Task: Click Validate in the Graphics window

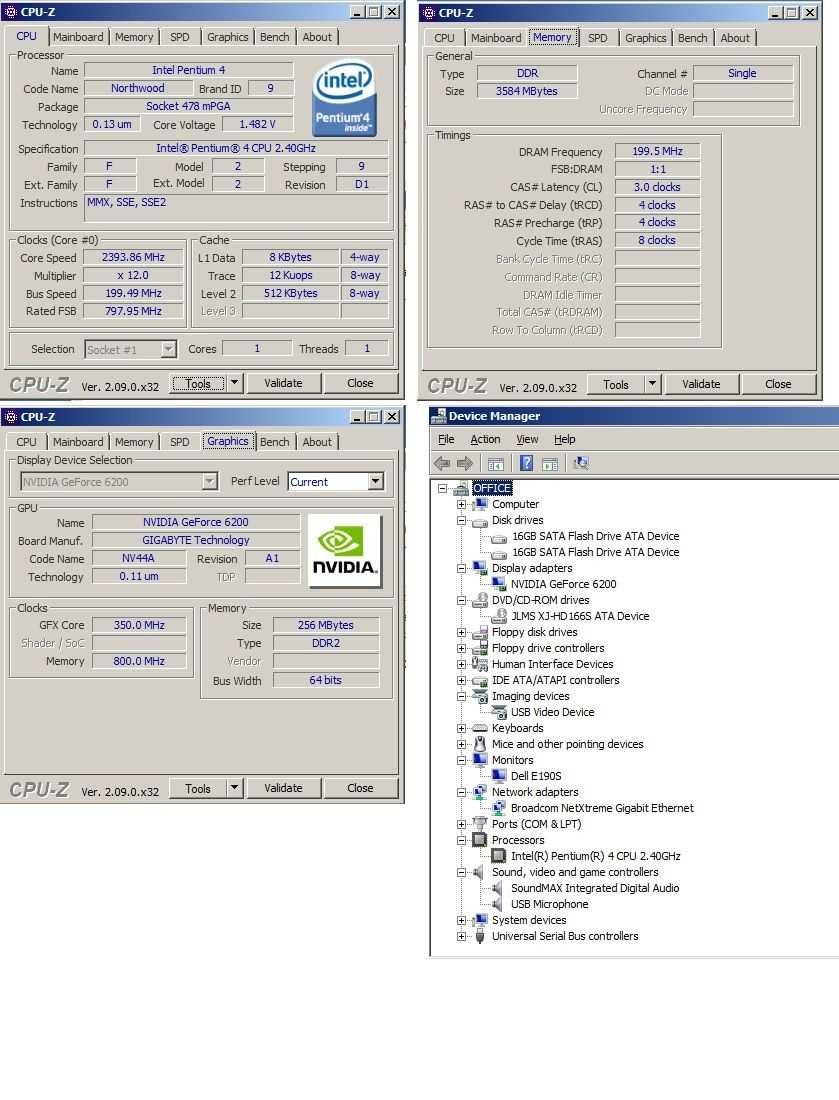Action: coord(283,788)
